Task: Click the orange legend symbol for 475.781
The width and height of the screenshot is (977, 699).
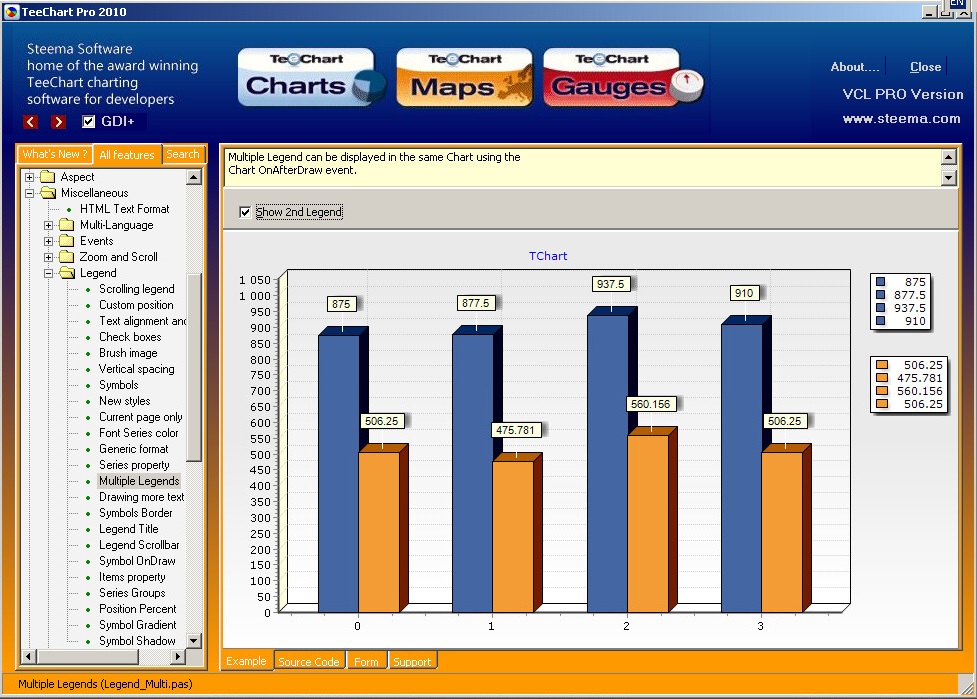Action: pyautogui.click(x=882, y=378)
